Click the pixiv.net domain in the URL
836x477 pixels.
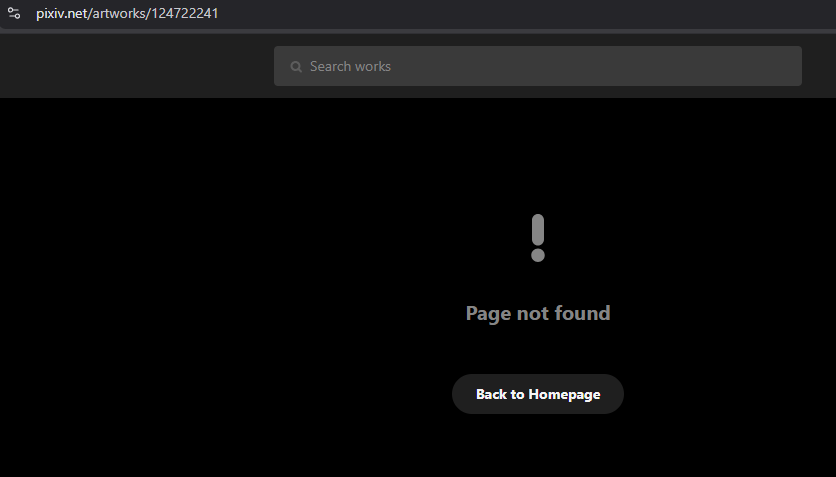[x=61, y=13]
